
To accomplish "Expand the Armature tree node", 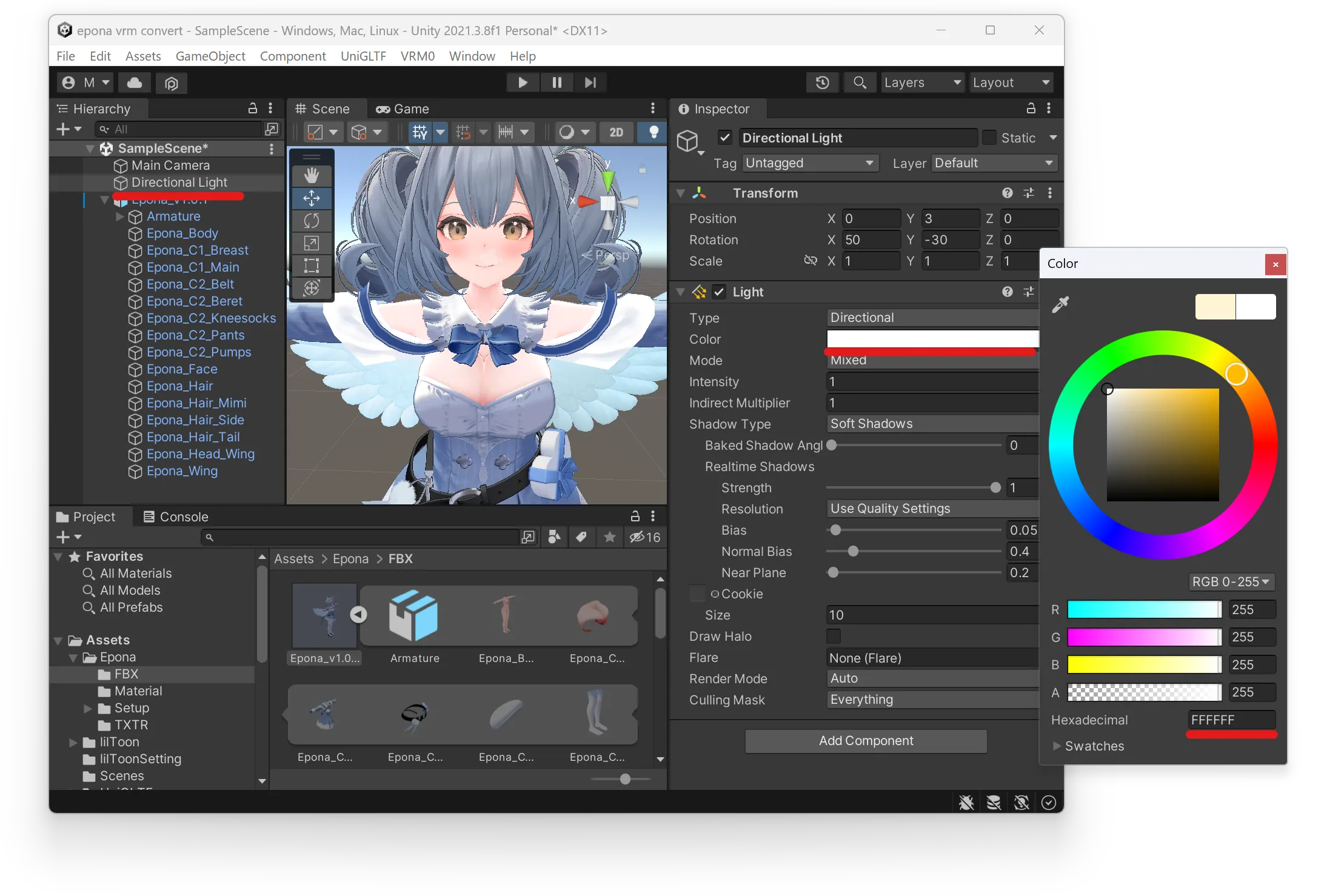I will click(120, 216).
